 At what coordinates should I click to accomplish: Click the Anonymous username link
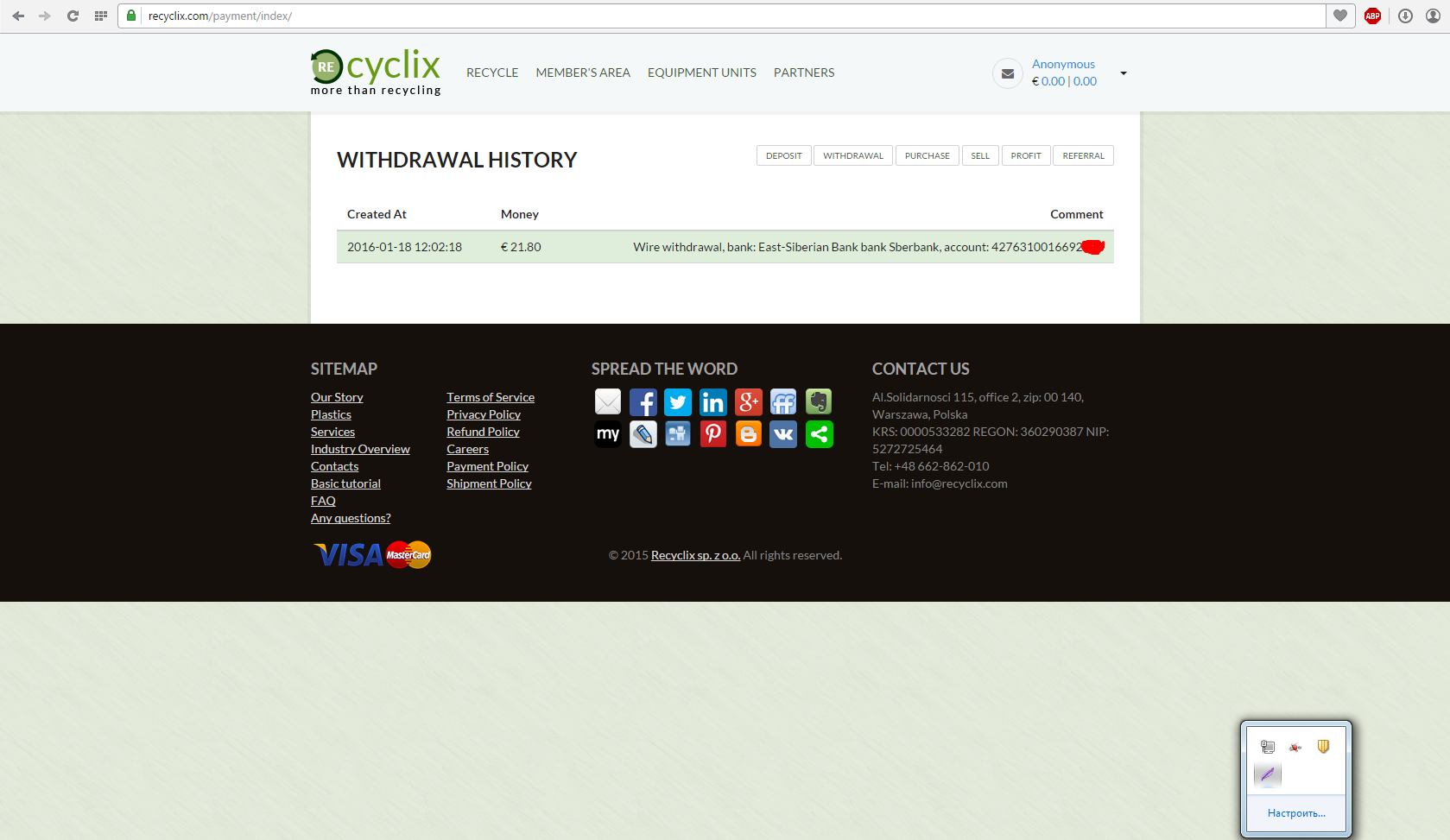(1063, 64)
